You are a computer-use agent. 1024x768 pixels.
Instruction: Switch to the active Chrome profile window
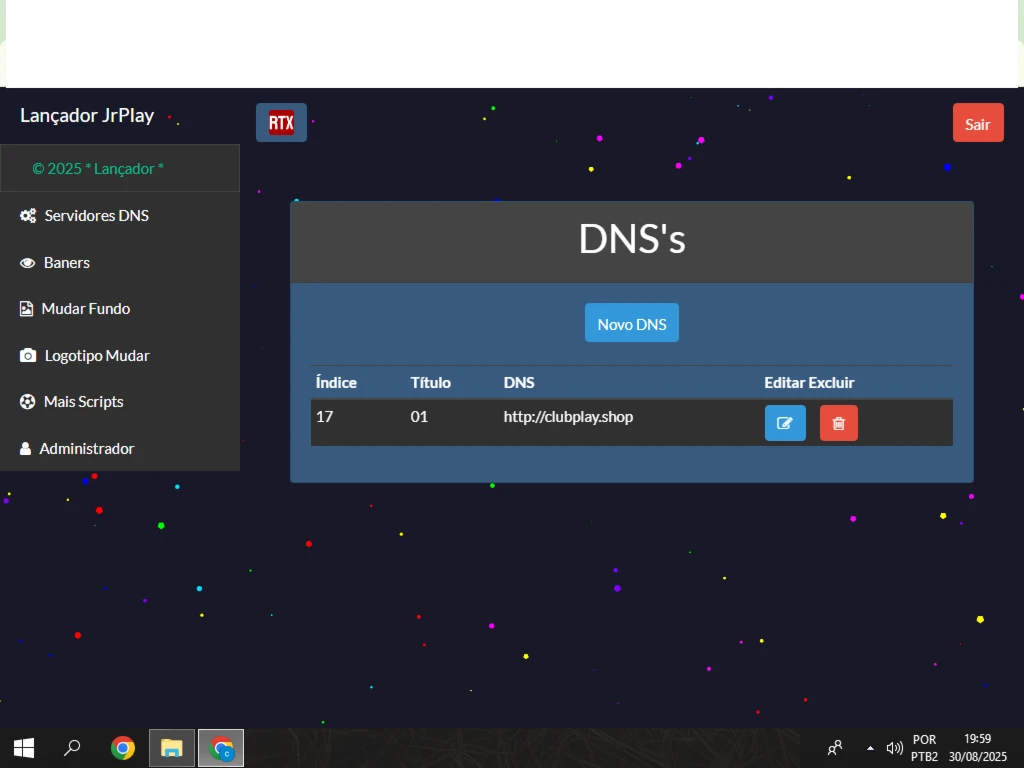coord(221,748)
